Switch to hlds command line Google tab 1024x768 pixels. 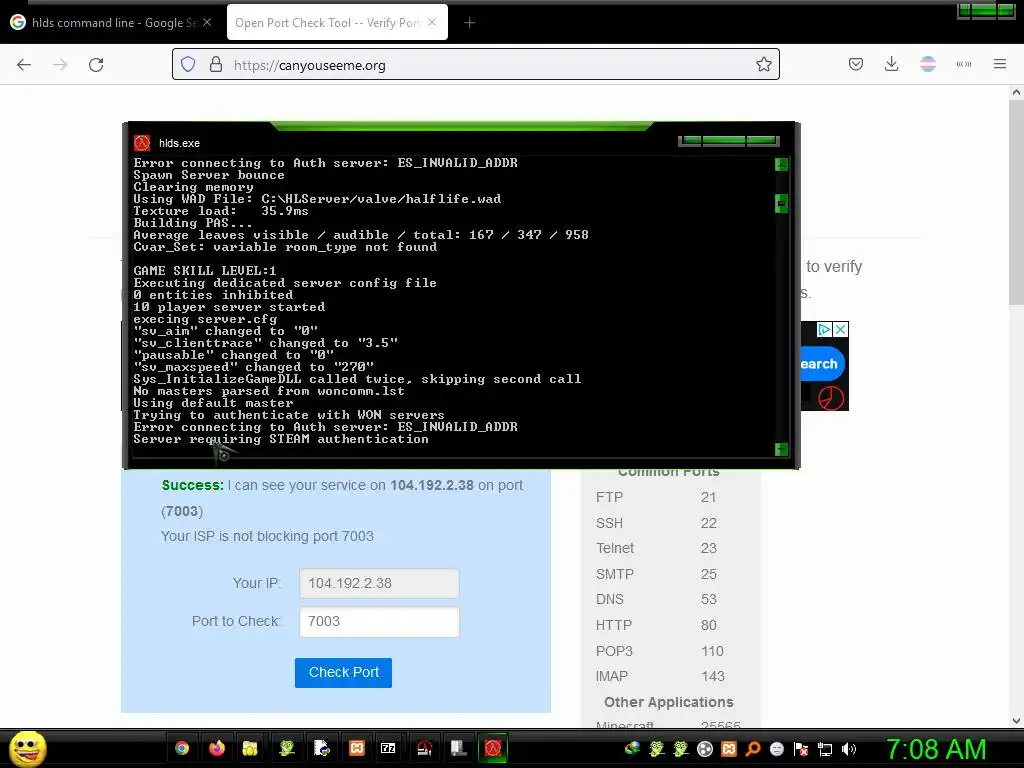pos(111,22)
